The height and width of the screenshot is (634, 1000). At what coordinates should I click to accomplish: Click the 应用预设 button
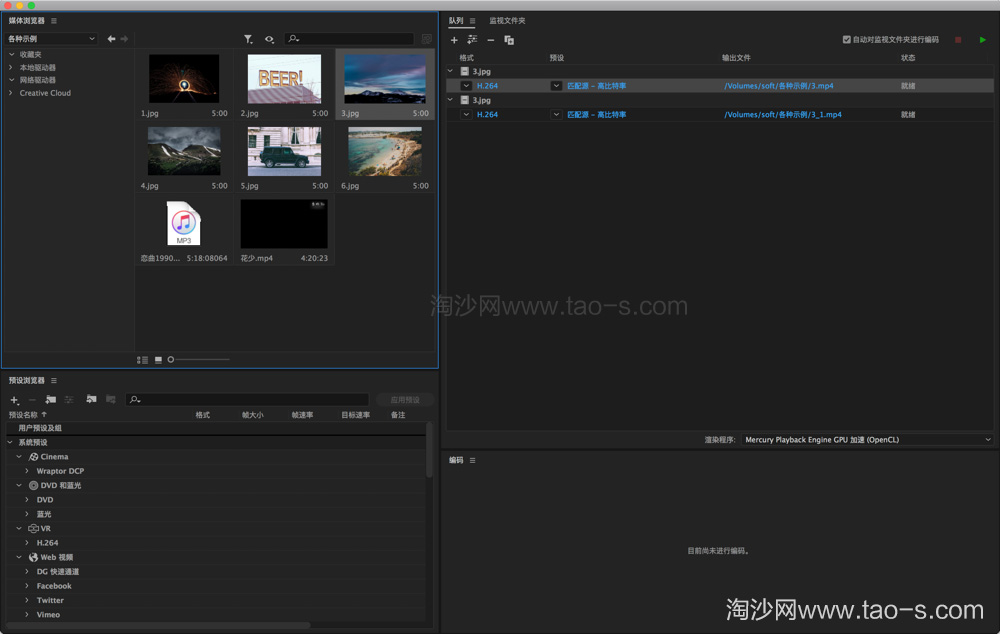pos(404,399)
